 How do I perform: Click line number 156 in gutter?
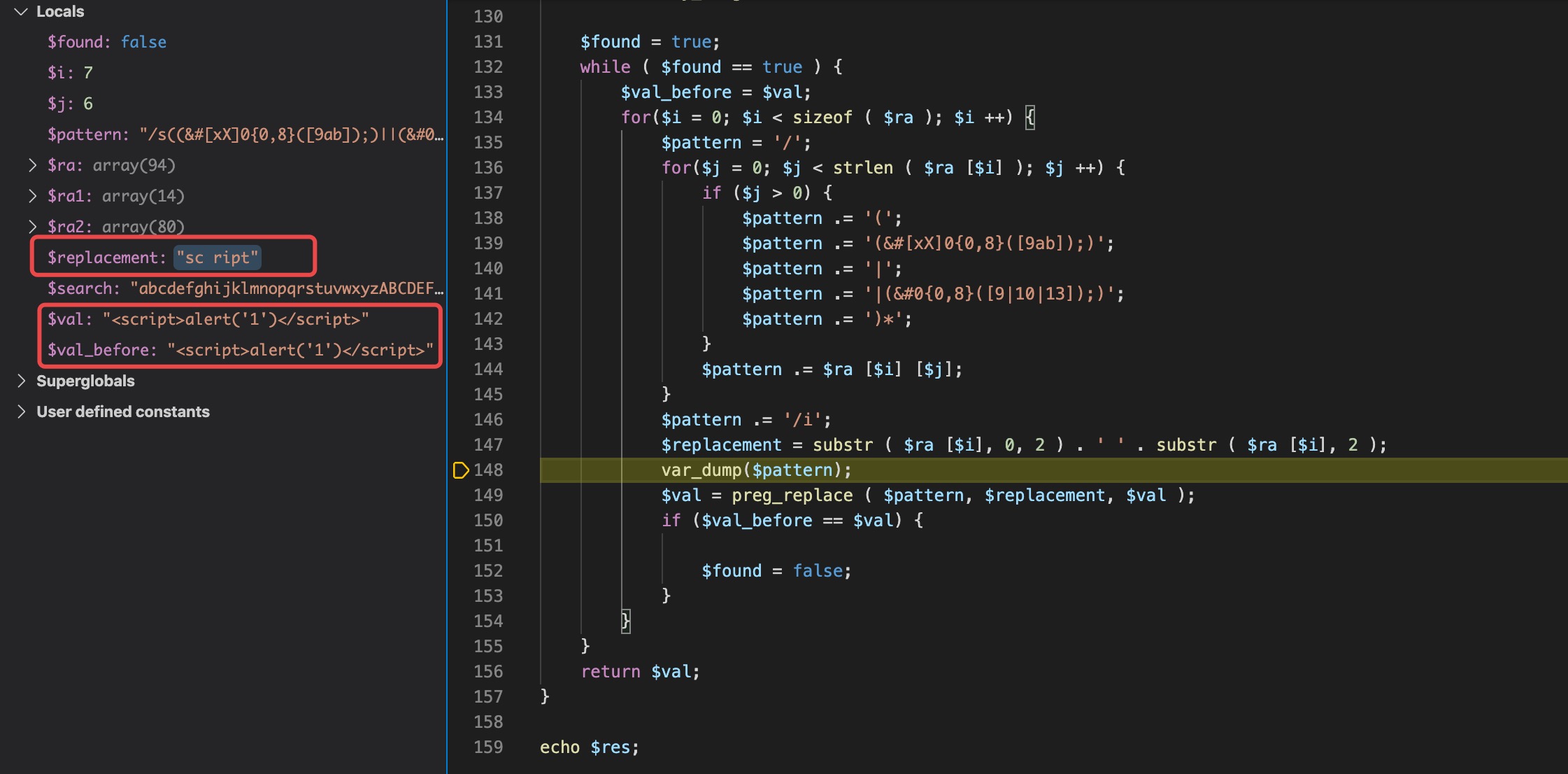(x=488, y=672)
